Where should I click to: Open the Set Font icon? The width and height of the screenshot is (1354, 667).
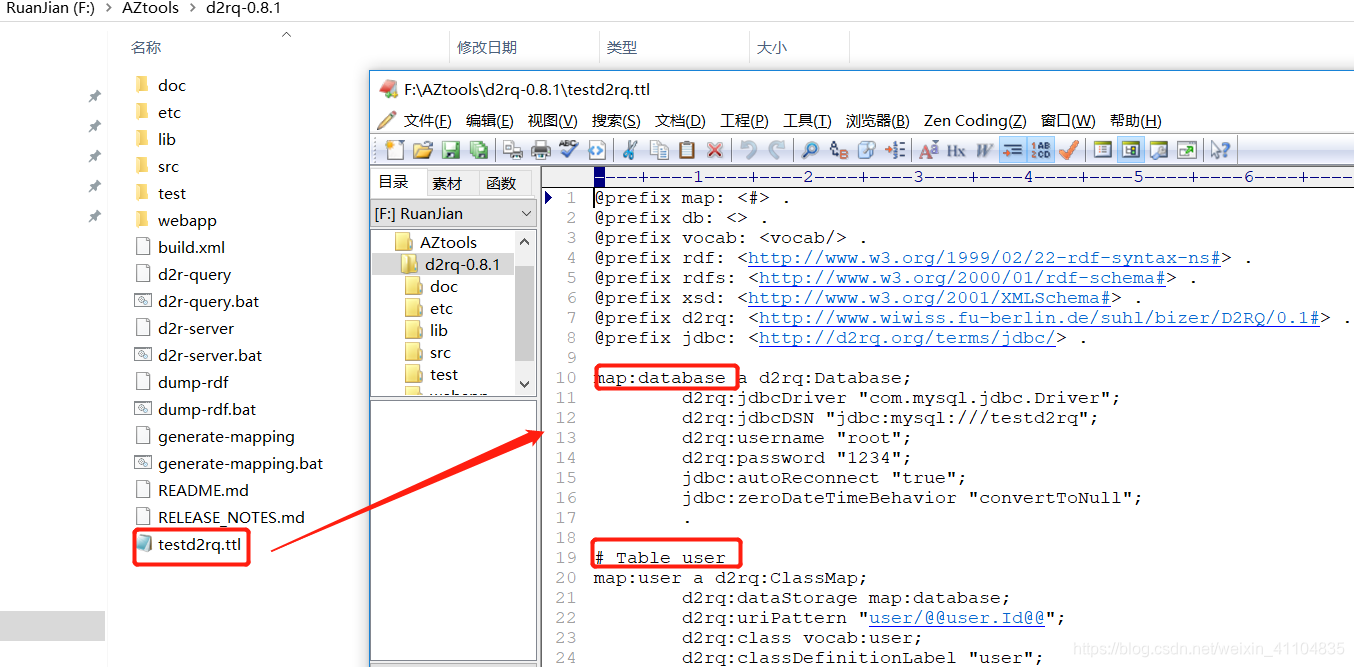coord(928,150)
